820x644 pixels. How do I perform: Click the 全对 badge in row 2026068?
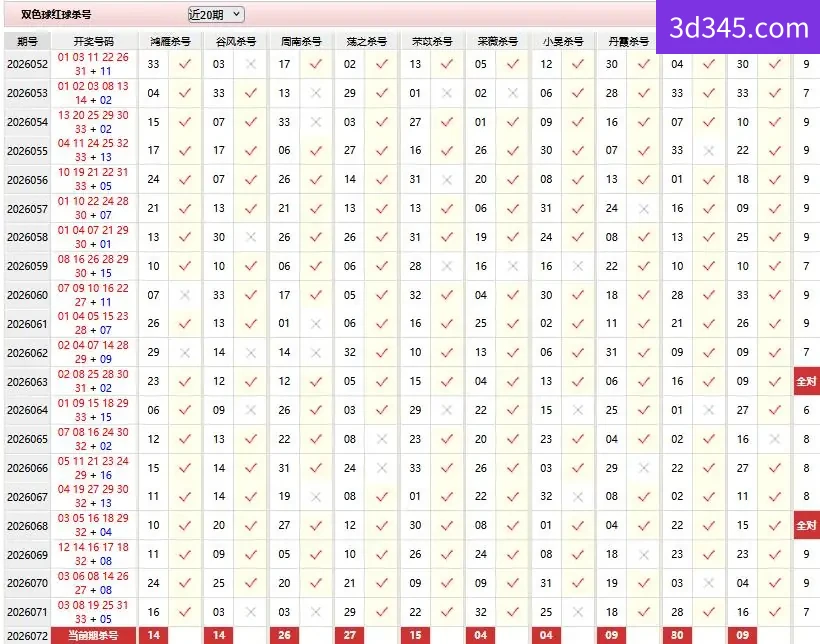click(x=806, y=525)
